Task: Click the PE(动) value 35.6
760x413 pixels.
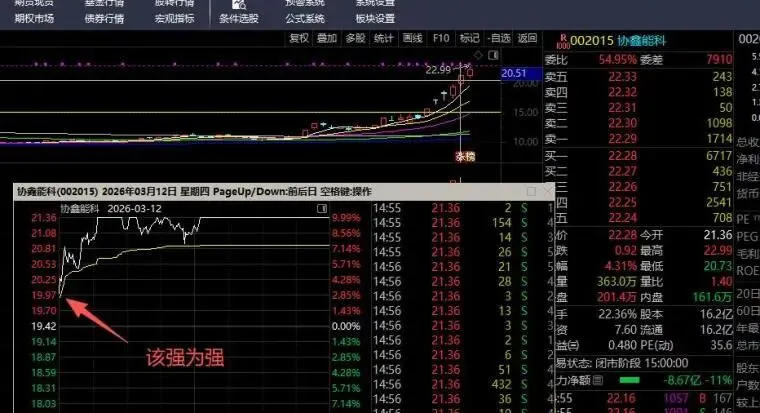Action: 721,345
